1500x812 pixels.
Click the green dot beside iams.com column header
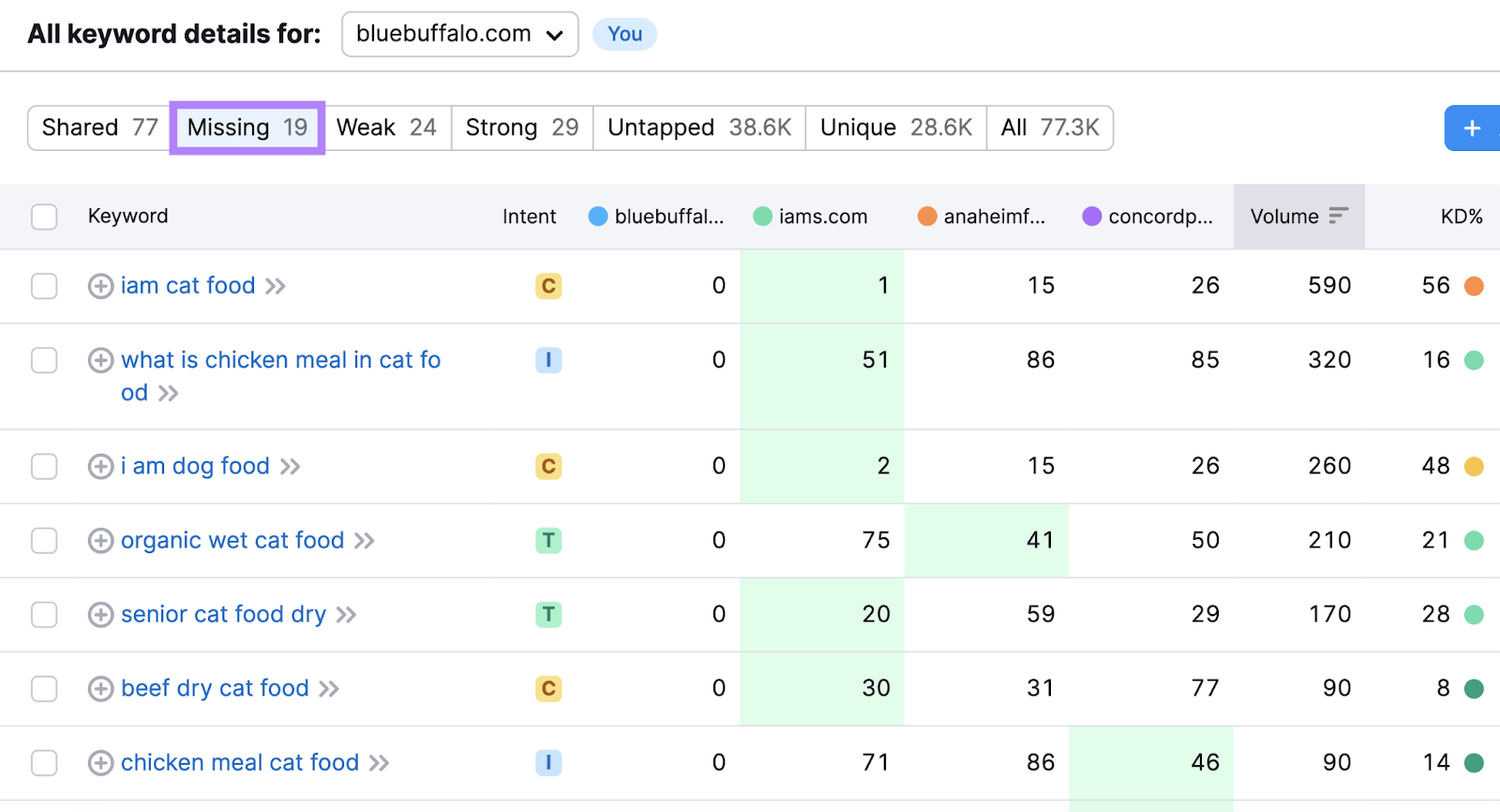(x=761, y=216)
